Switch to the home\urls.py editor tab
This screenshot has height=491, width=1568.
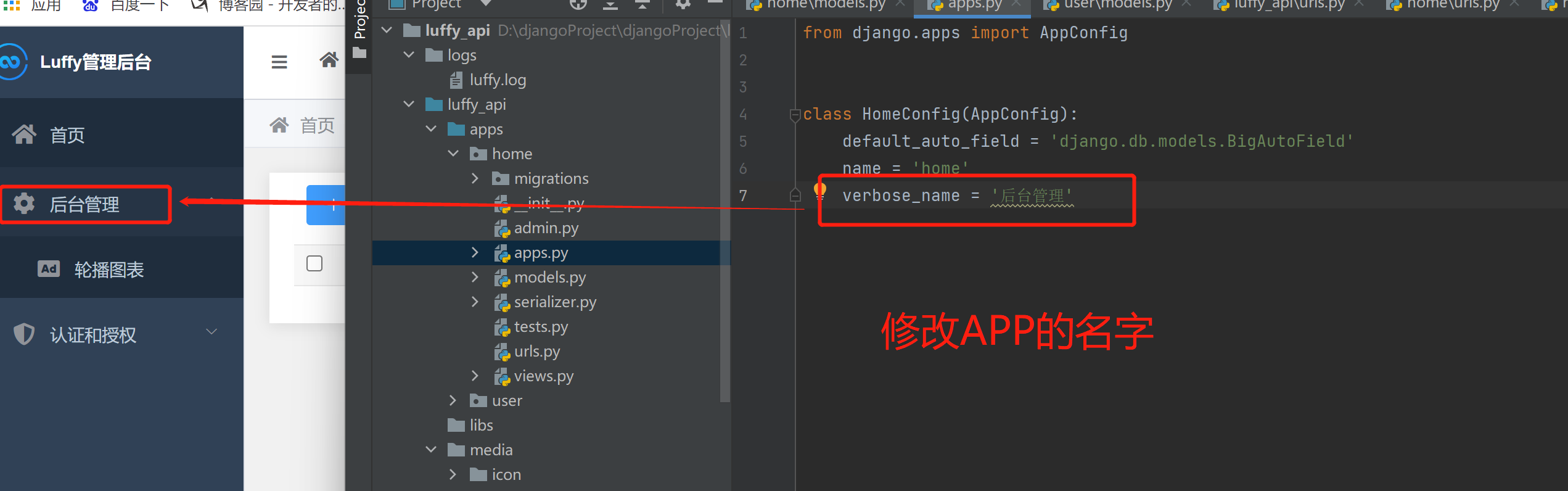(1453, 5)
